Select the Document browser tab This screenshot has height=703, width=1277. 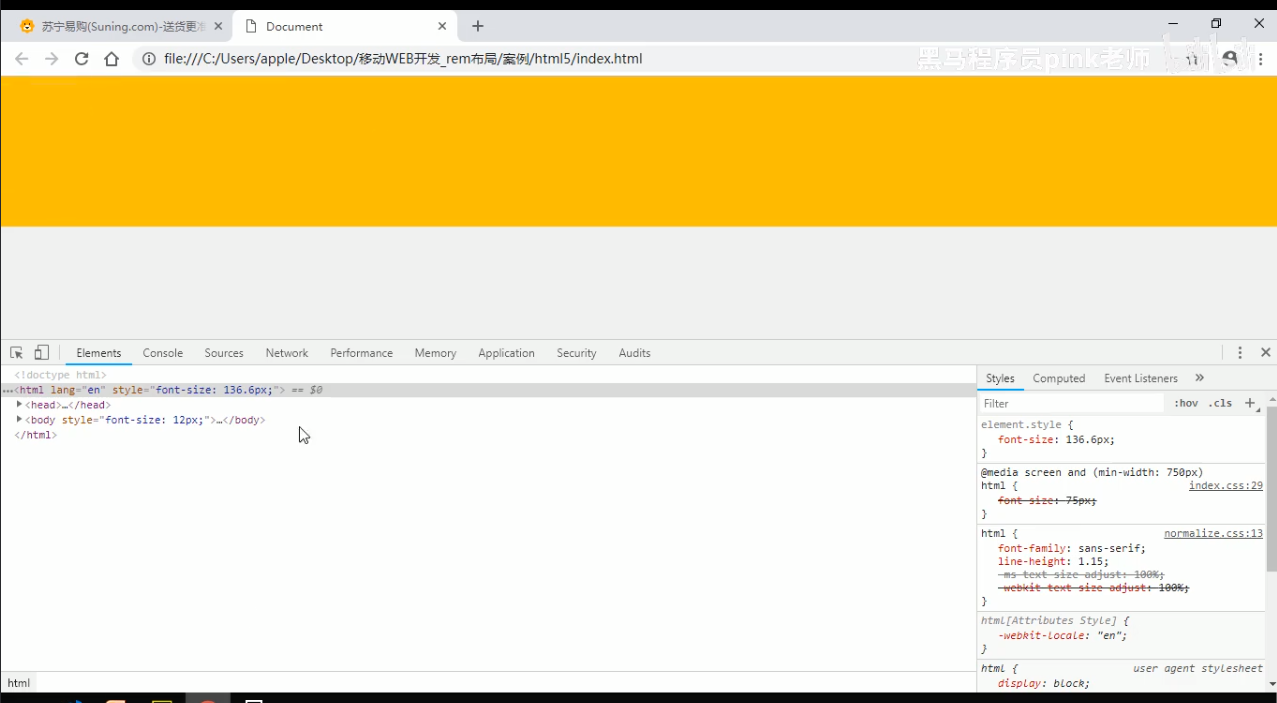coord(346,26)
